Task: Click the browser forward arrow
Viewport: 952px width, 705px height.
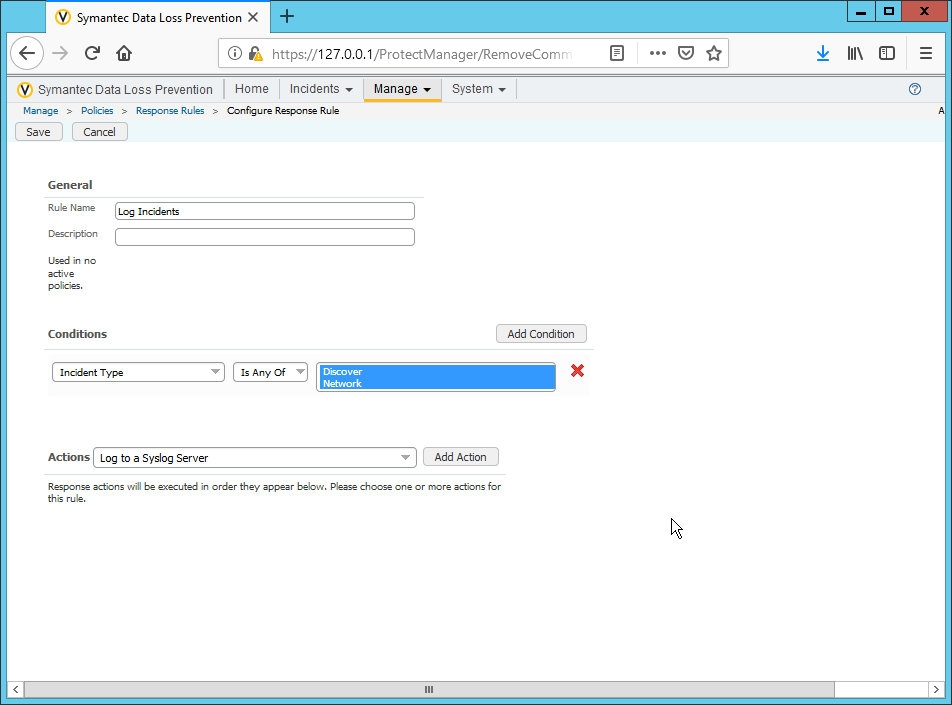Action: coord(60,53)
